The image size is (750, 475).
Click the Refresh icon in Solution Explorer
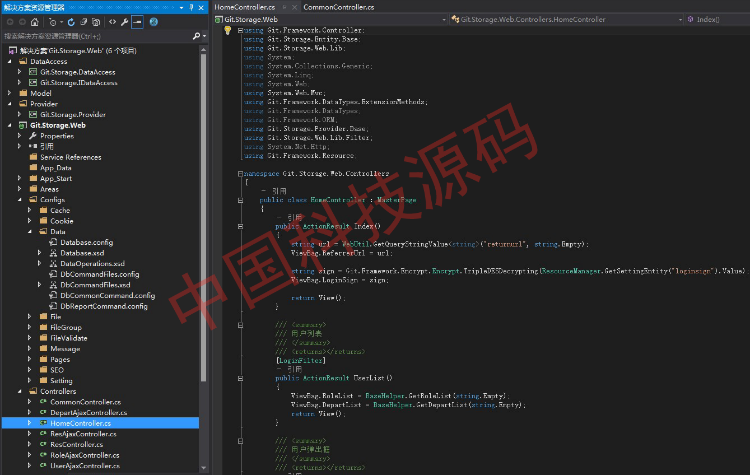(x=70, y=21)
